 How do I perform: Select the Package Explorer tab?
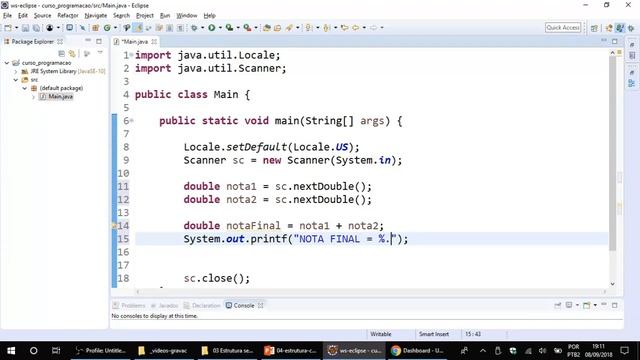coord(32,42)
